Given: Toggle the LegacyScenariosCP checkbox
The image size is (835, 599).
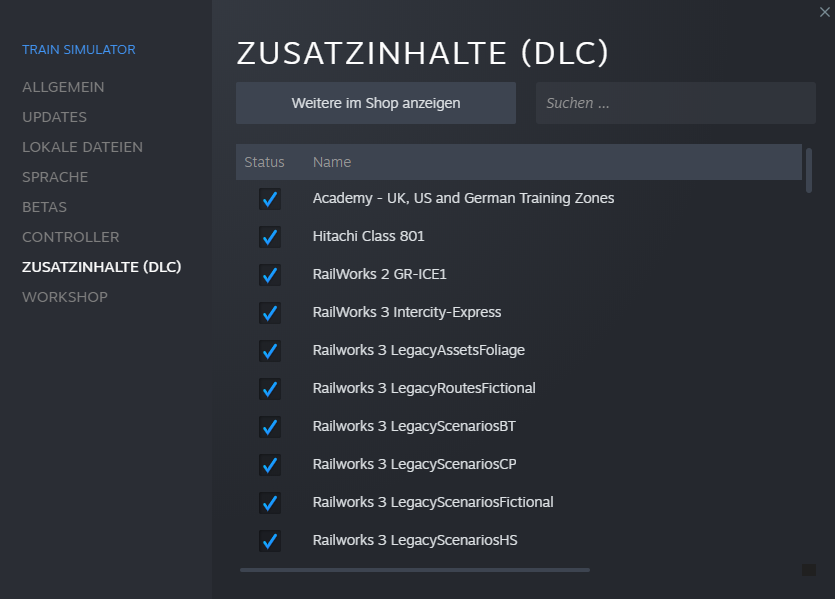Looking at the screenshot, I should coord(269,464).
